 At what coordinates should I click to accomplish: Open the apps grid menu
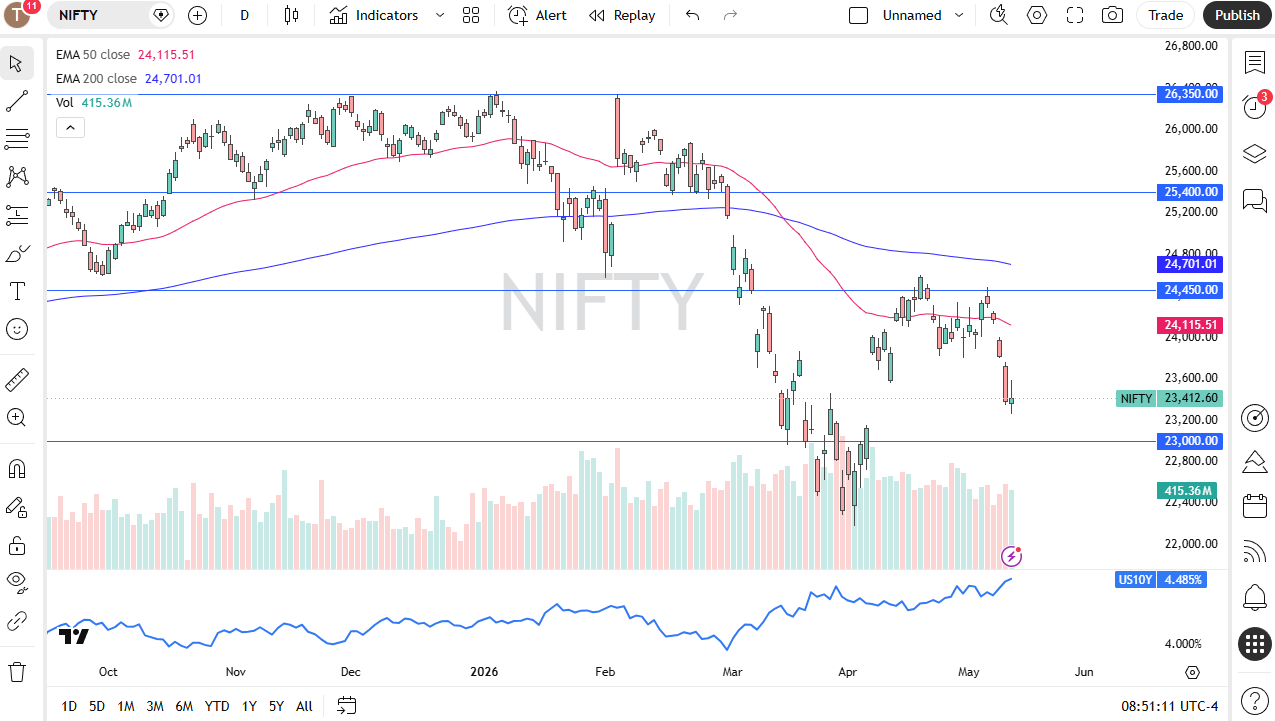1254,644
